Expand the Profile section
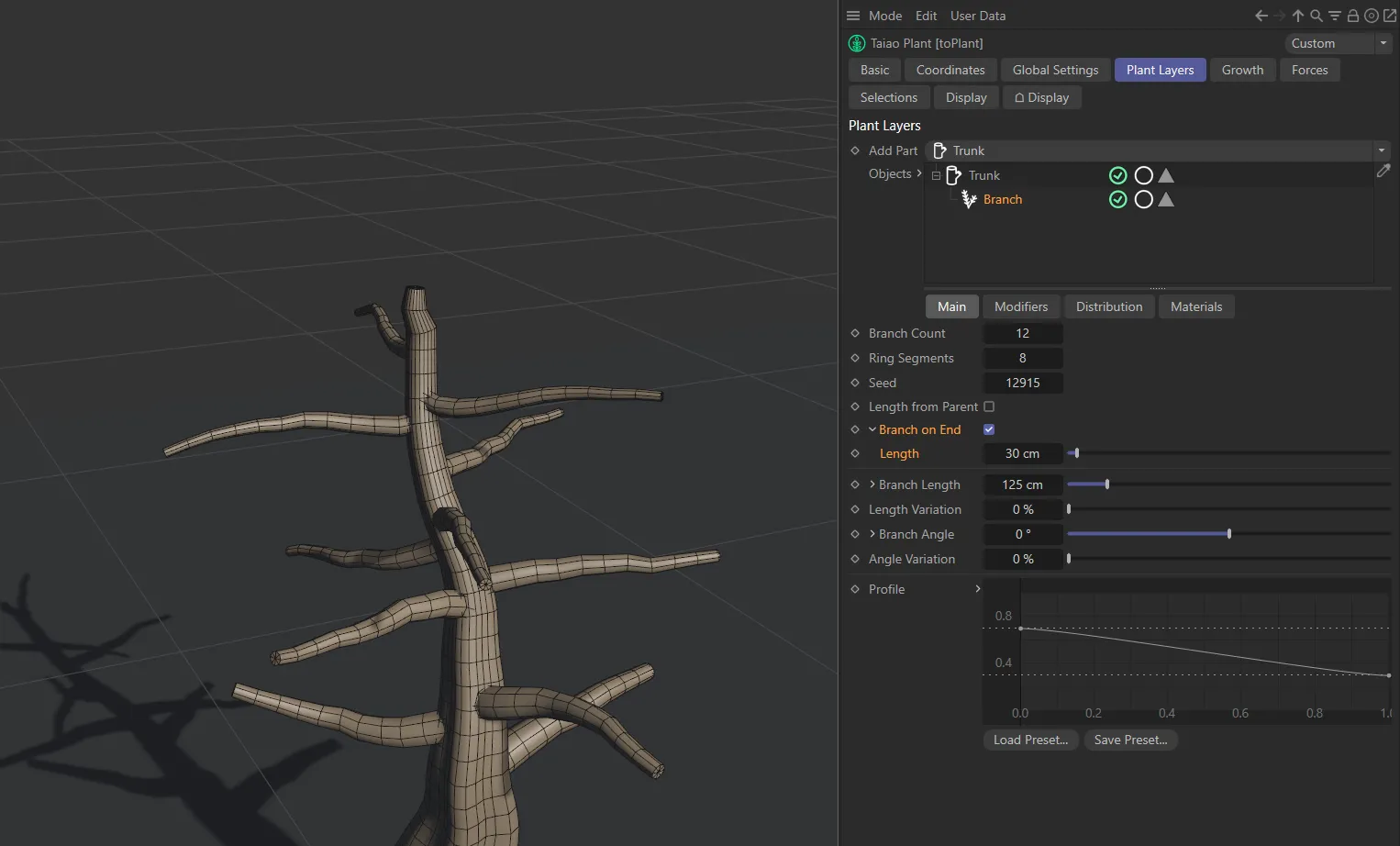Screen dimensions: 1400x846 click(x=977, y=589)
